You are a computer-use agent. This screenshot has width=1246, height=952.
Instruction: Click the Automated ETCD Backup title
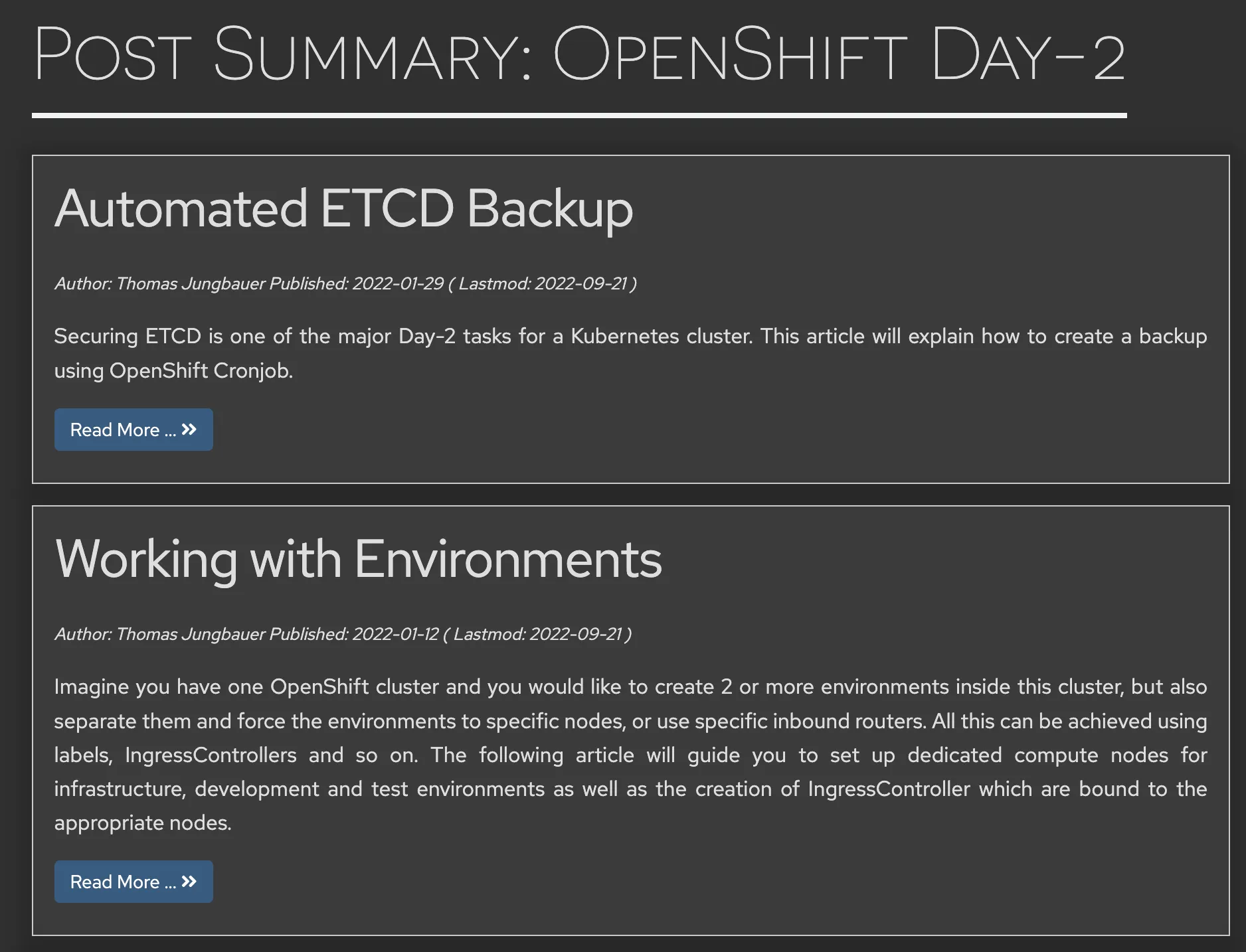(343, 208)
